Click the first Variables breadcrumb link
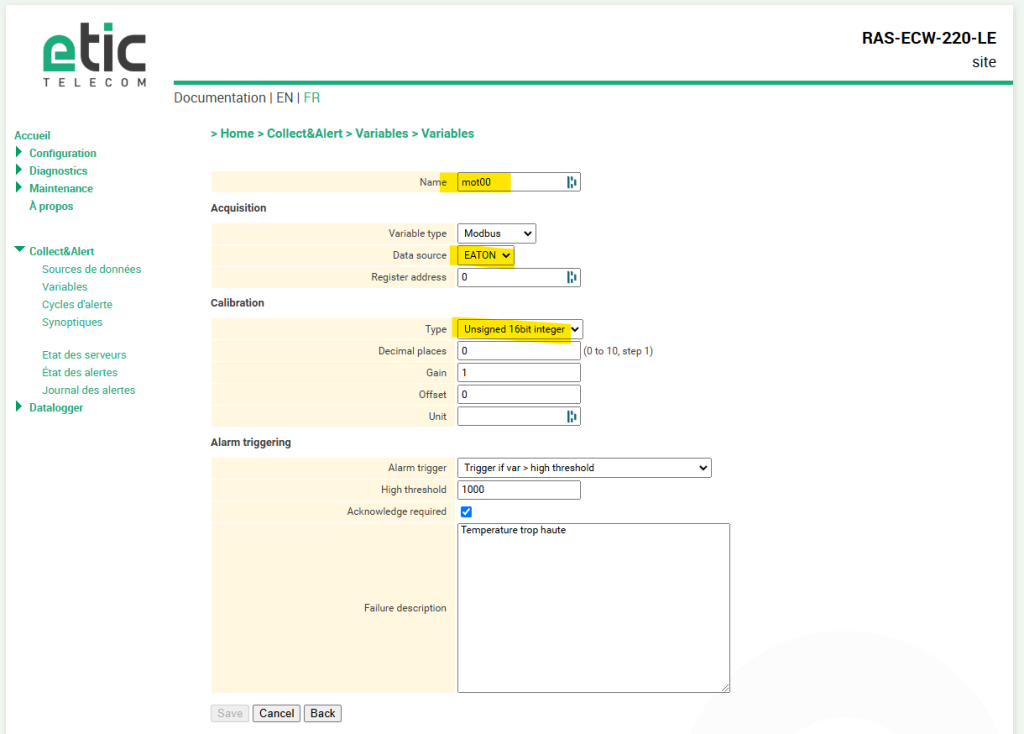Viewport: 1024px width, 734px height. (381, 133)
